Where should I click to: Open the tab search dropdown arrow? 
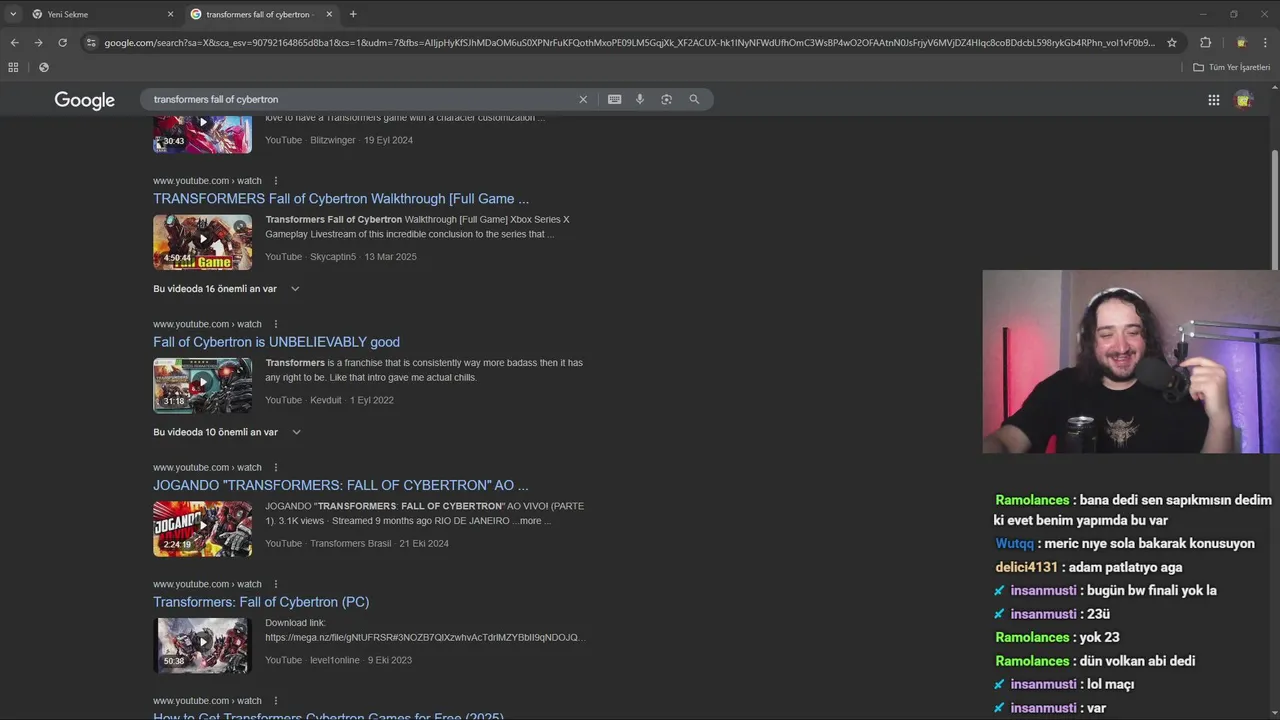point(13,14)
